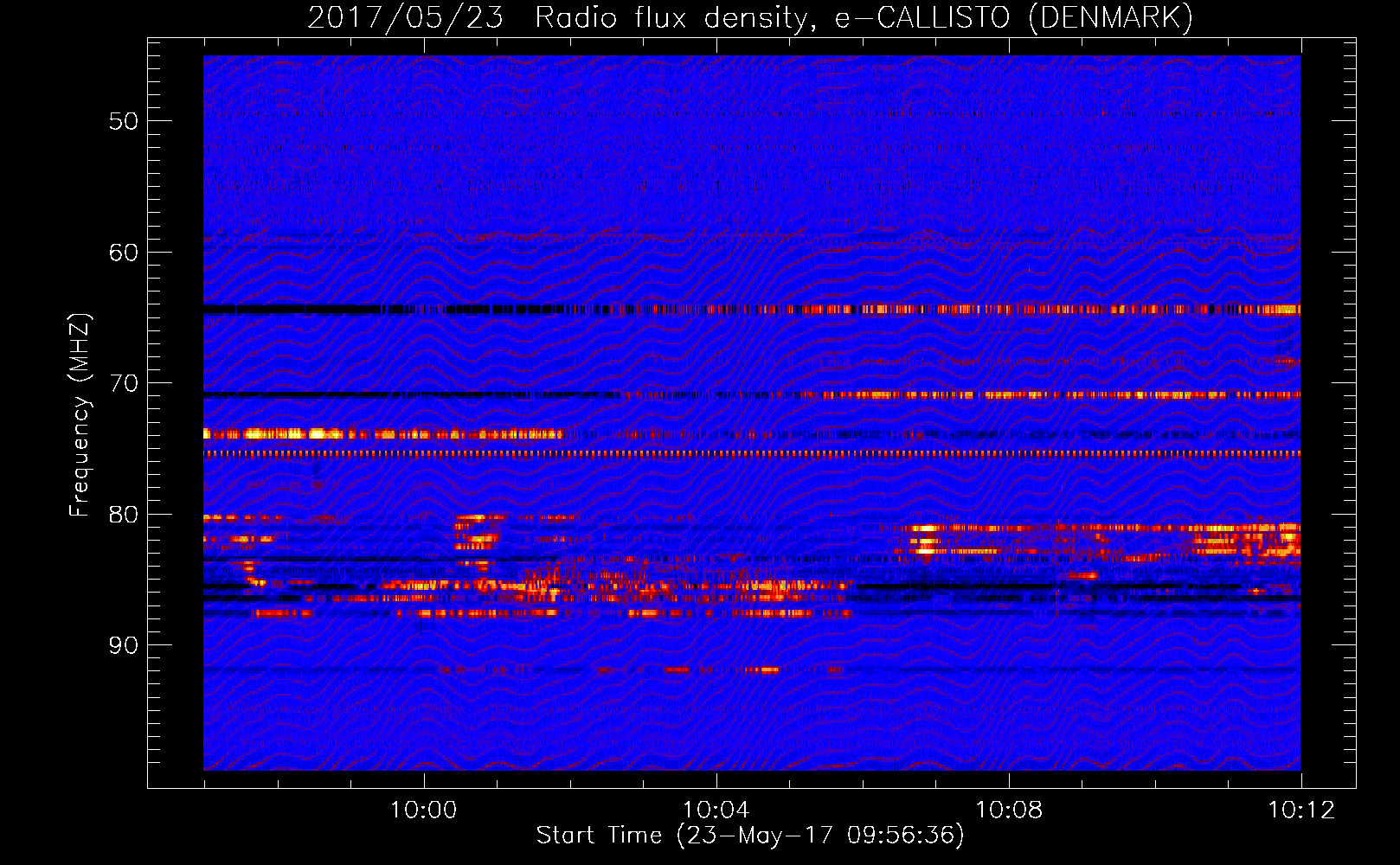The image size is (1400, 865).
Task: Click the 50 frequency tick label
Action: click(x=123, y=121)
